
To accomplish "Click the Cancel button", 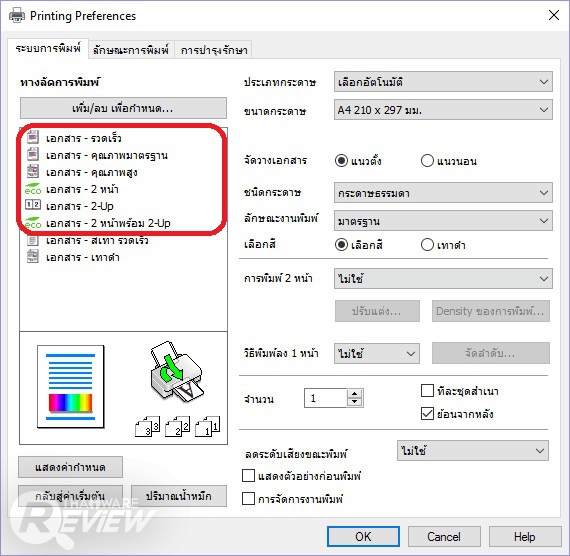I will pos(444,536).
